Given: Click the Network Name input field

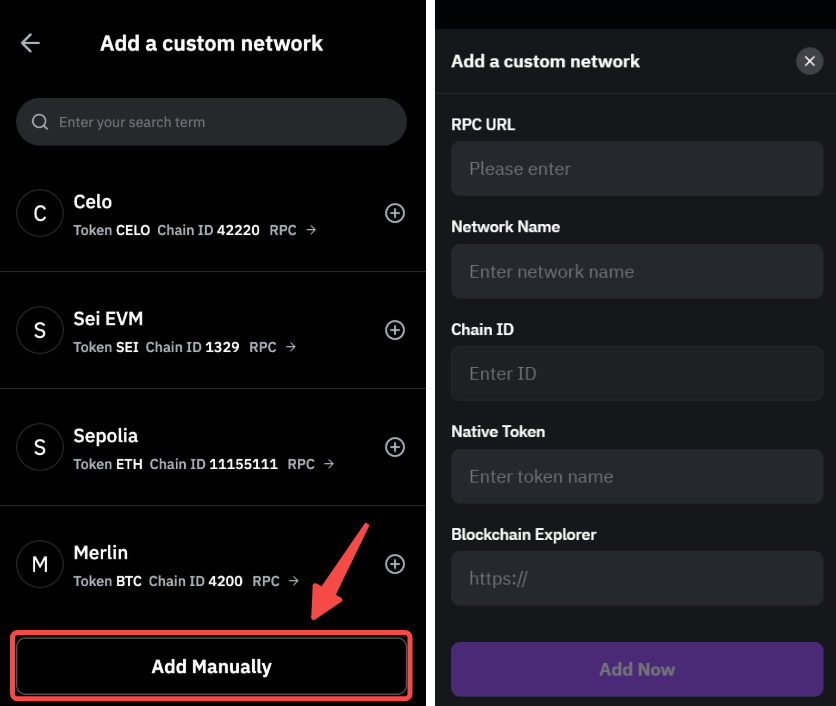Looking at the screenshot, I should click(637, 271).
